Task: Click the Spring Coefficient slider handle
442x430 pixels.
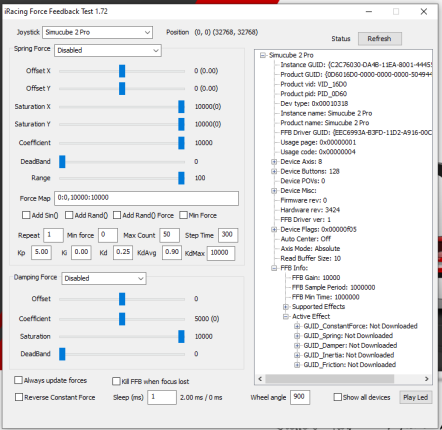Action: 181,143
